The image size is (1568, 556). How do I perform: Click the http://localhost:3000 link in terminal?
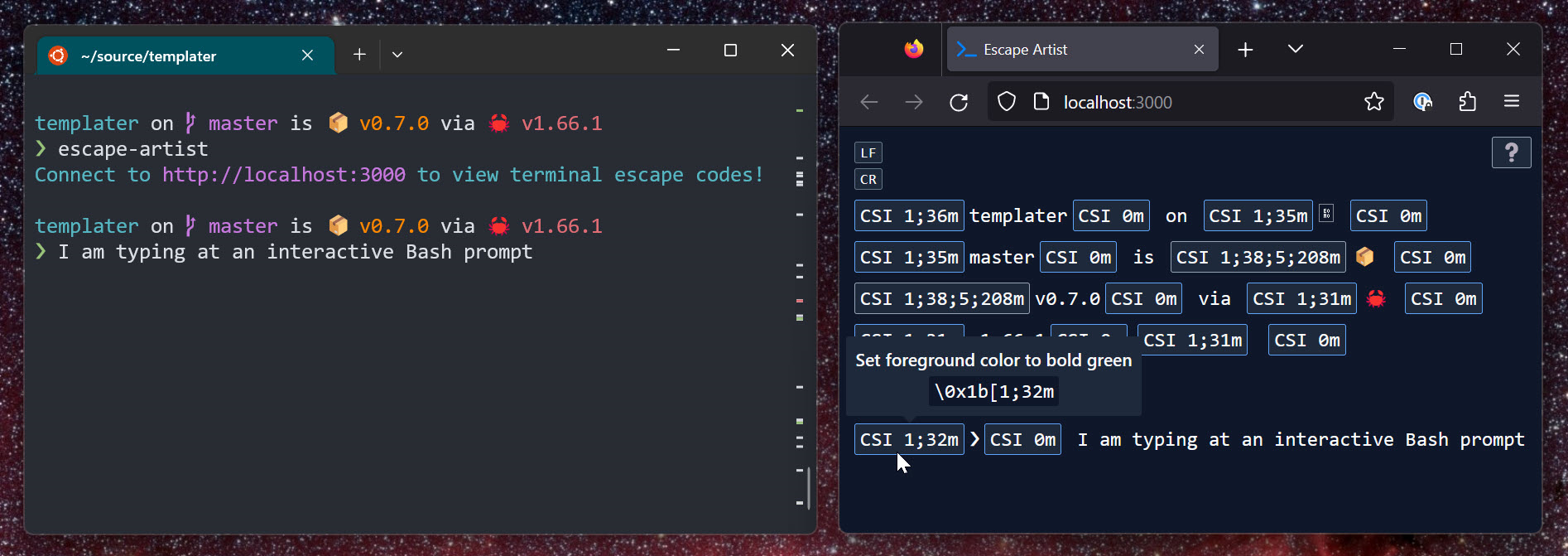pyautogui.click(x=283, y=175)
